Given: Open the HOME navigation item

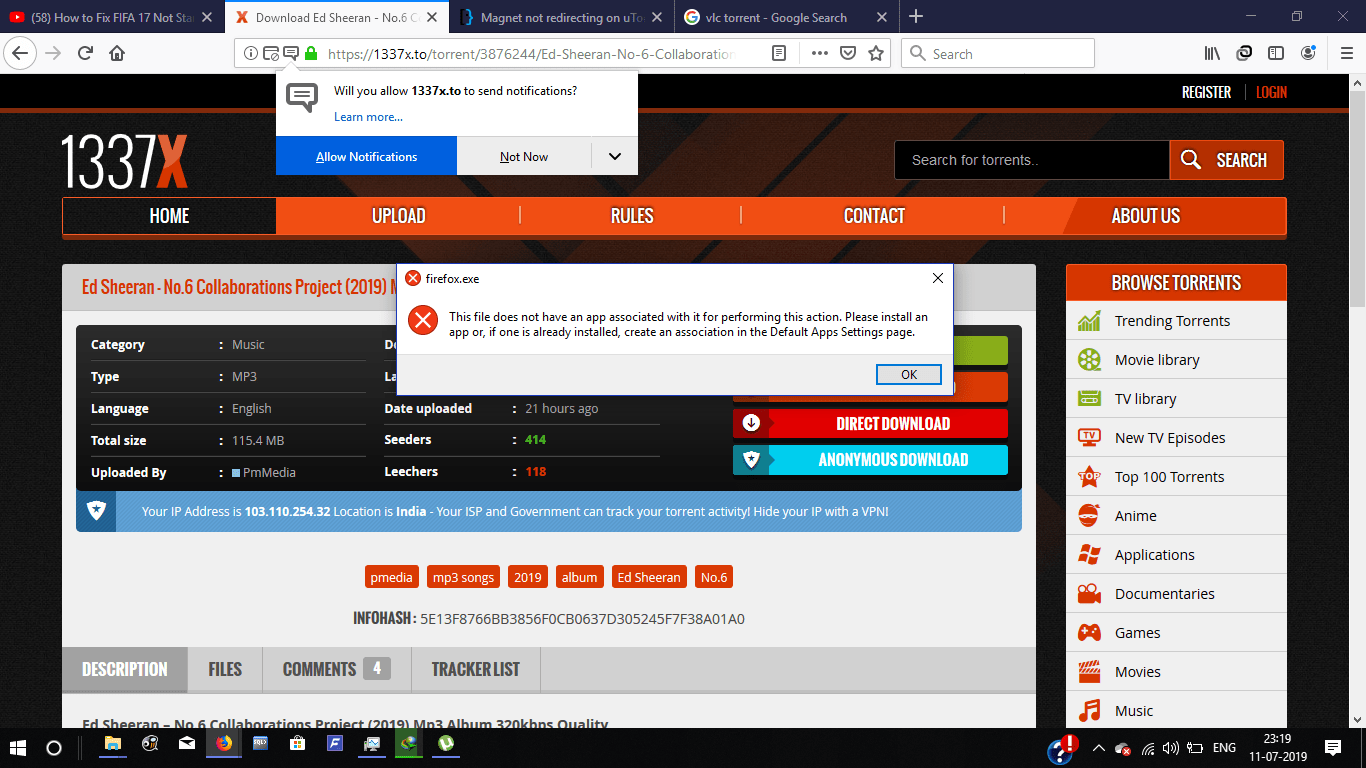Looking at the screenshot, I should tap(169, 216).
